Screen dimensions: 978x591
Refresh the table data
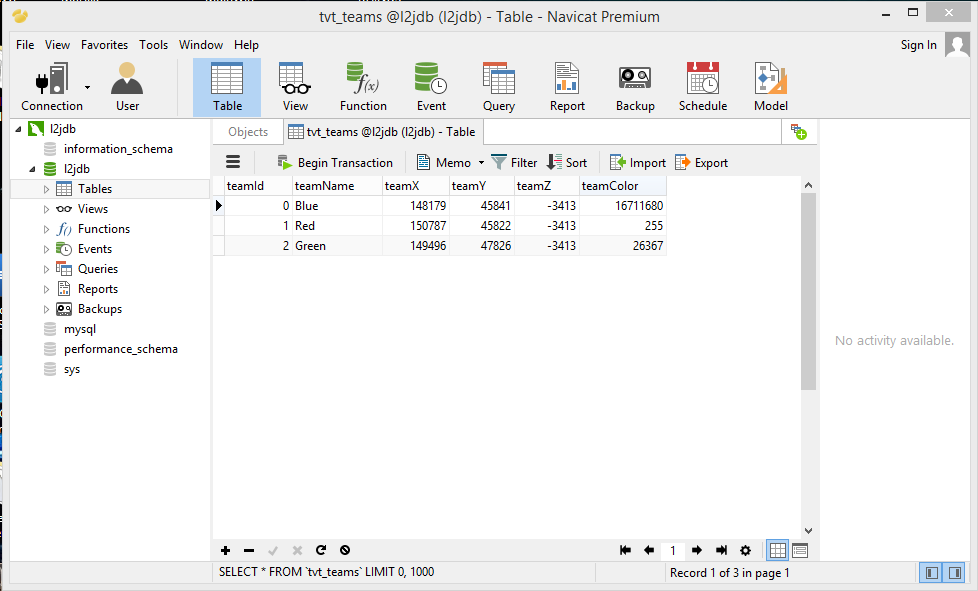coord(321,550)
